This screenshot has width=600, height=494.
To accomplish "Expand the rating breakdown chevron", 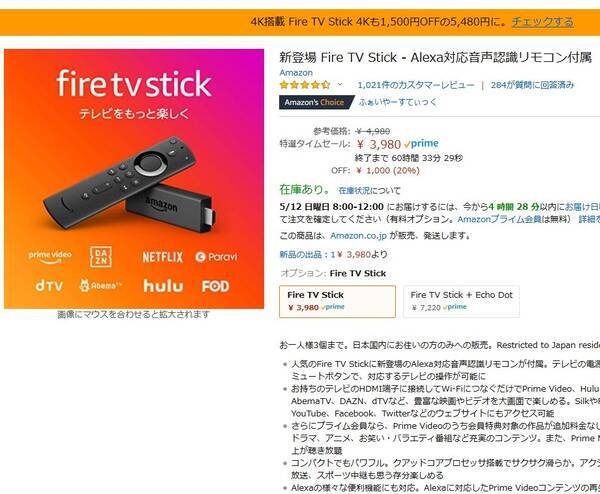I will (x=340, y=85).
